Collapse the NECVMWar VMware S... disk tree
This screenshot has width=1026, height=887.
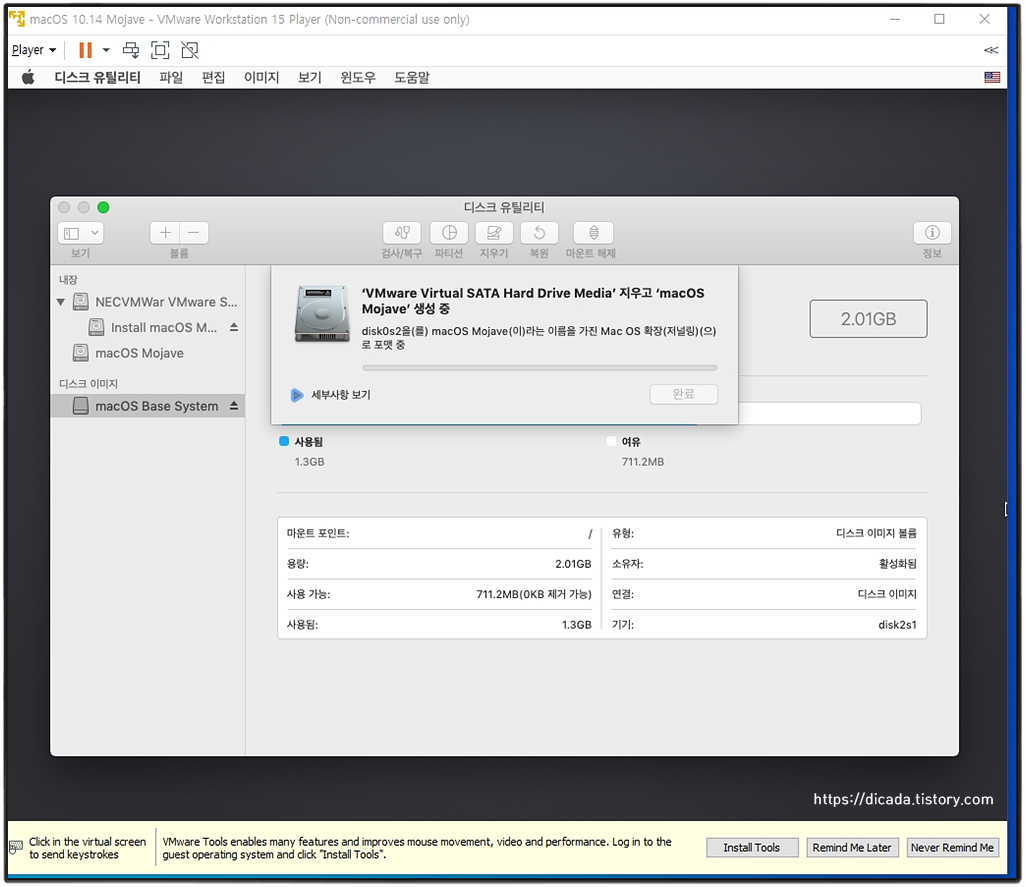point(61,302)
